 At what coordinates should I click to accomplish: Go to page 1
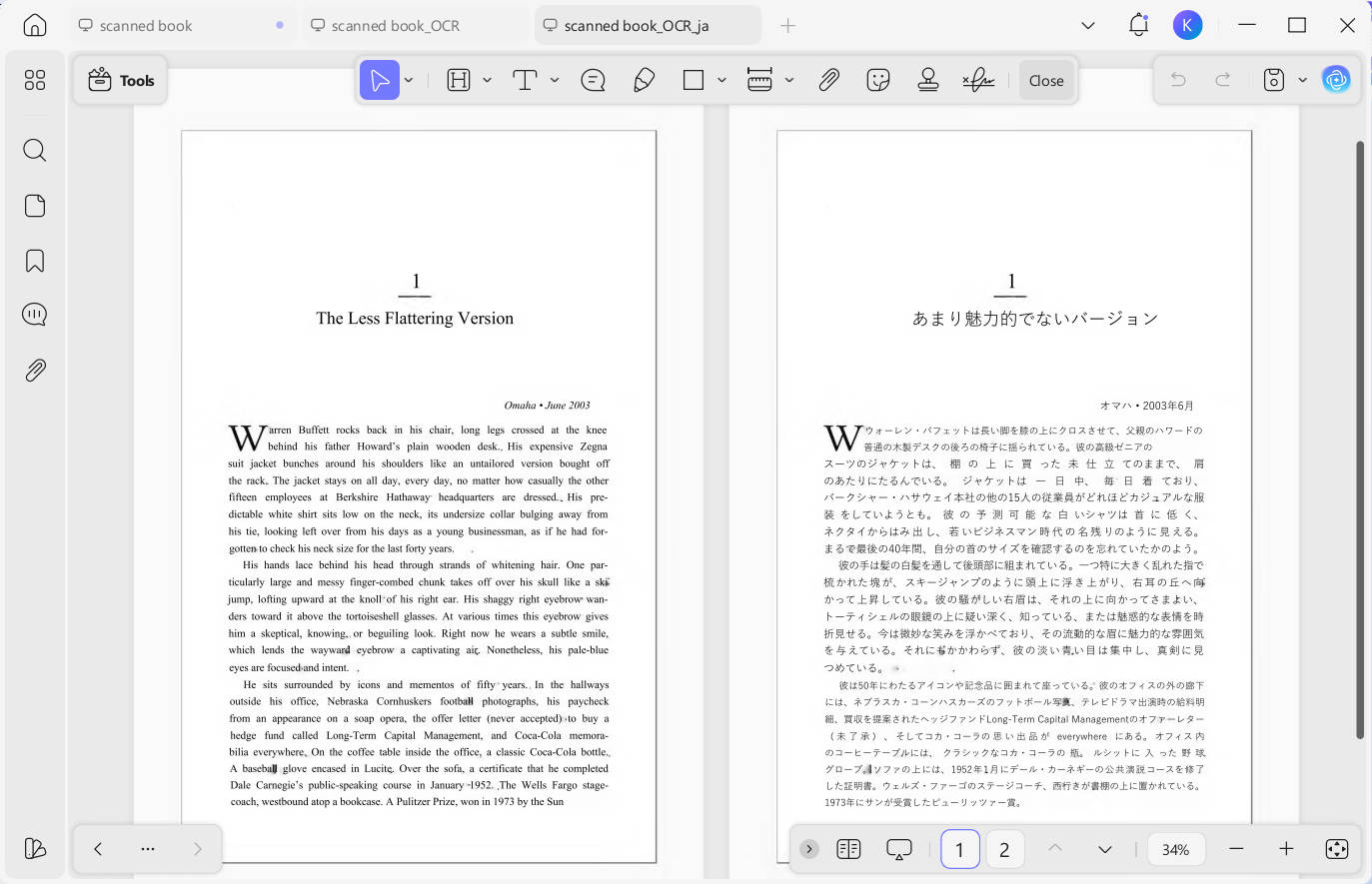pos(960,849)
